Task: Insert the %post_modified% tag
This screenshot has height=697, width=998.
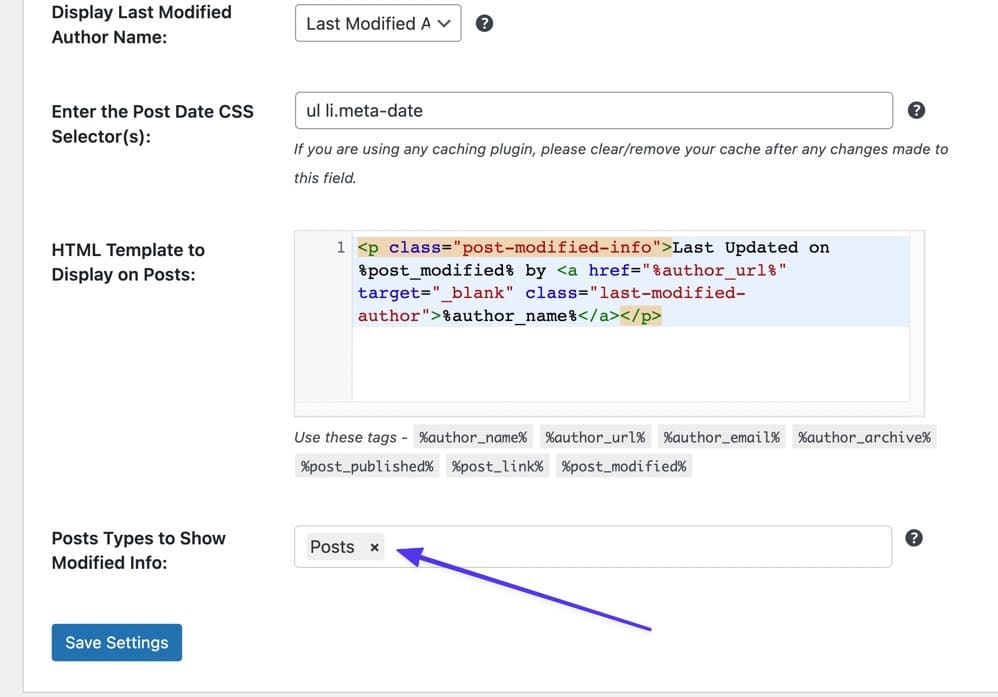Action: [x=623, y=466]
